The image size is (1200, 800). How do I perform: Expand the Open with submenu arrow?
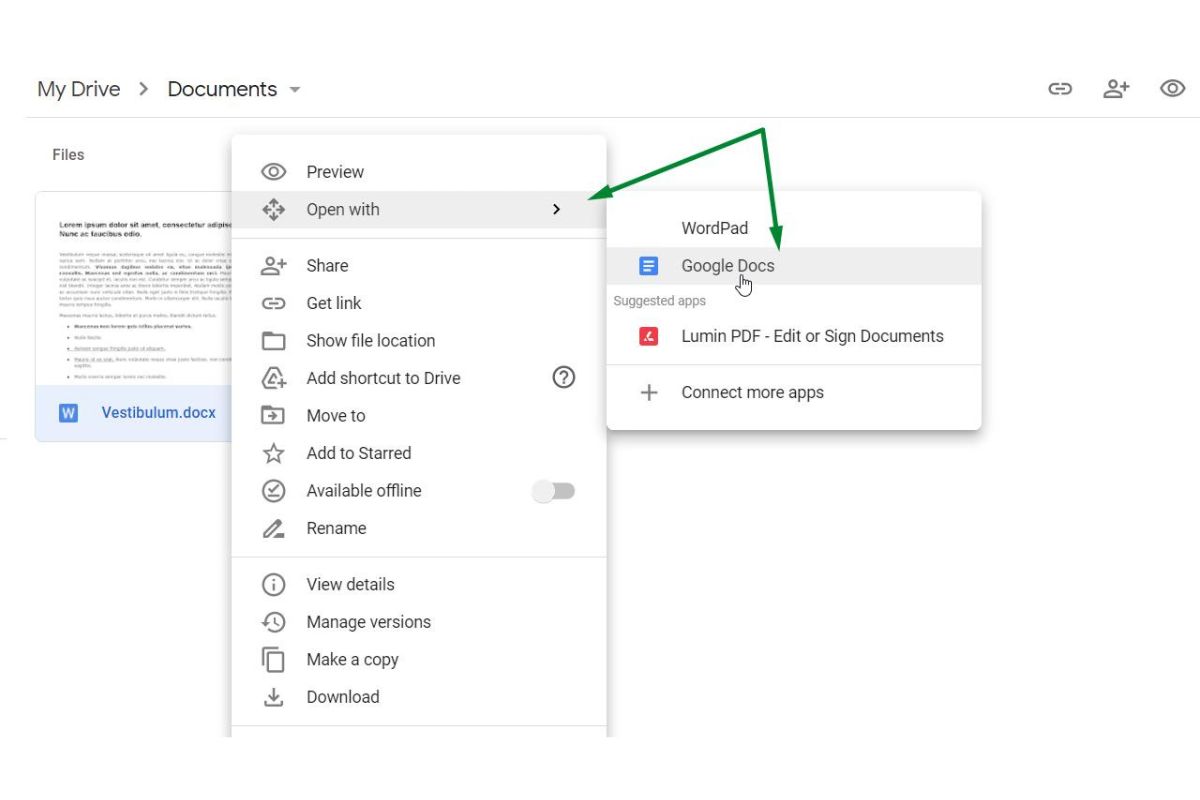[x=557, y=210]
